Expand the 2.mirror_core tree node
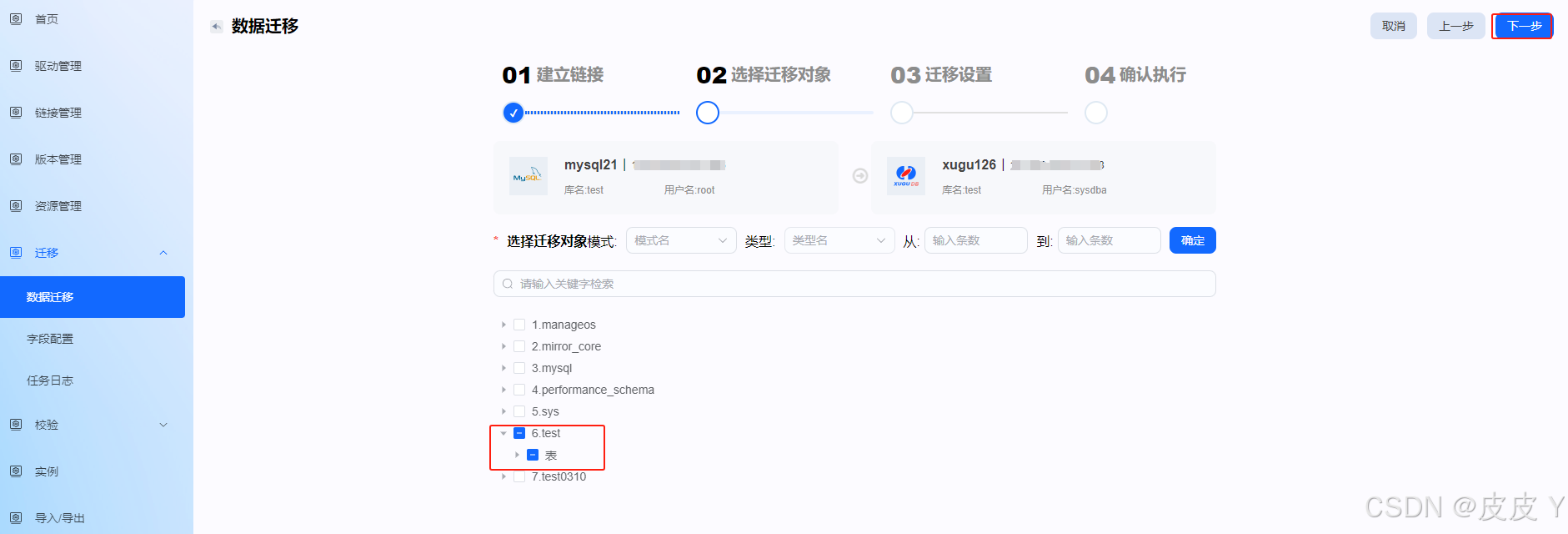The width and height of the screenshot is (1568, 534). coord(503,346)
